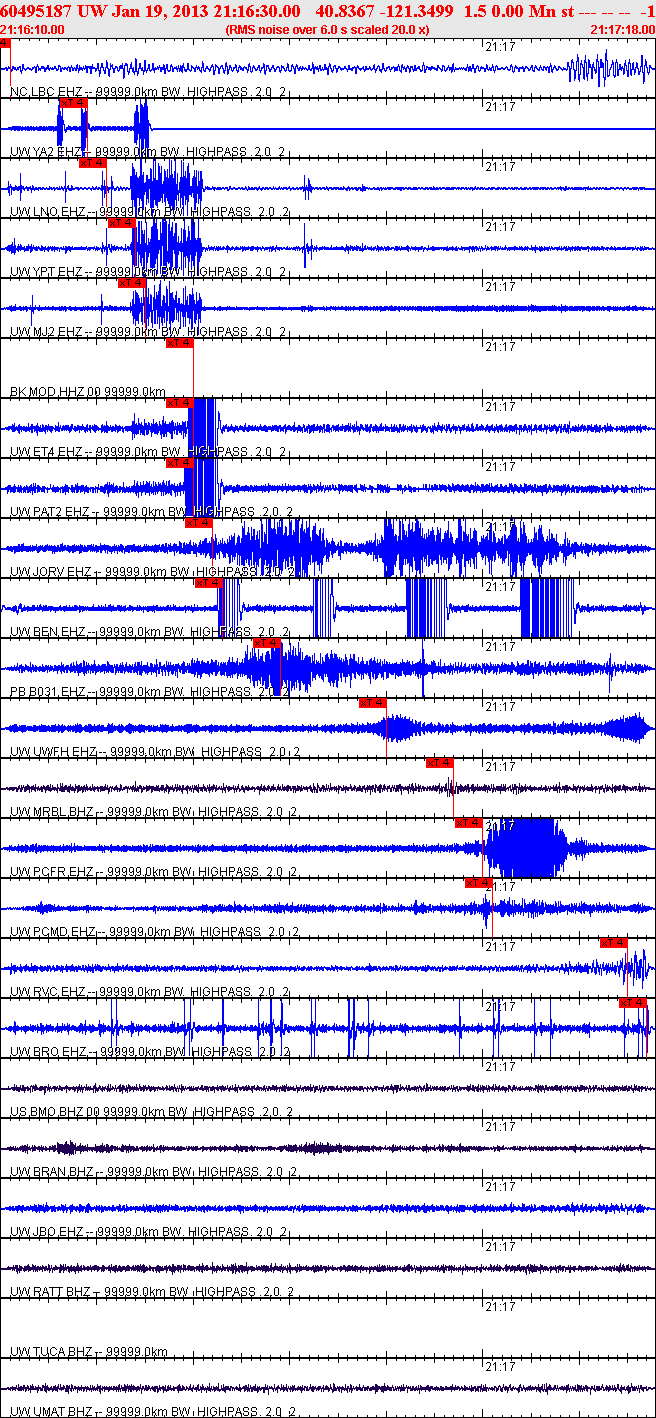Click the 21:17 tick label on UW TUCA trace
Viewport: 656px width, 1418px height.
500,1307
